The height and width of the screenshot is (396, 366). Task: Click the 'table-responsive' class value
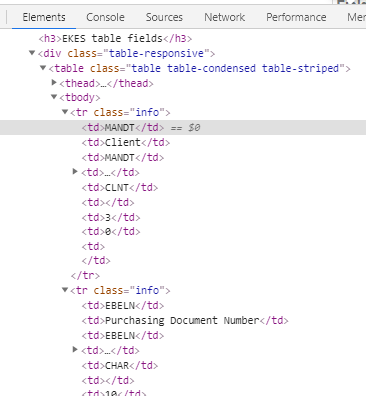(156, 53)
